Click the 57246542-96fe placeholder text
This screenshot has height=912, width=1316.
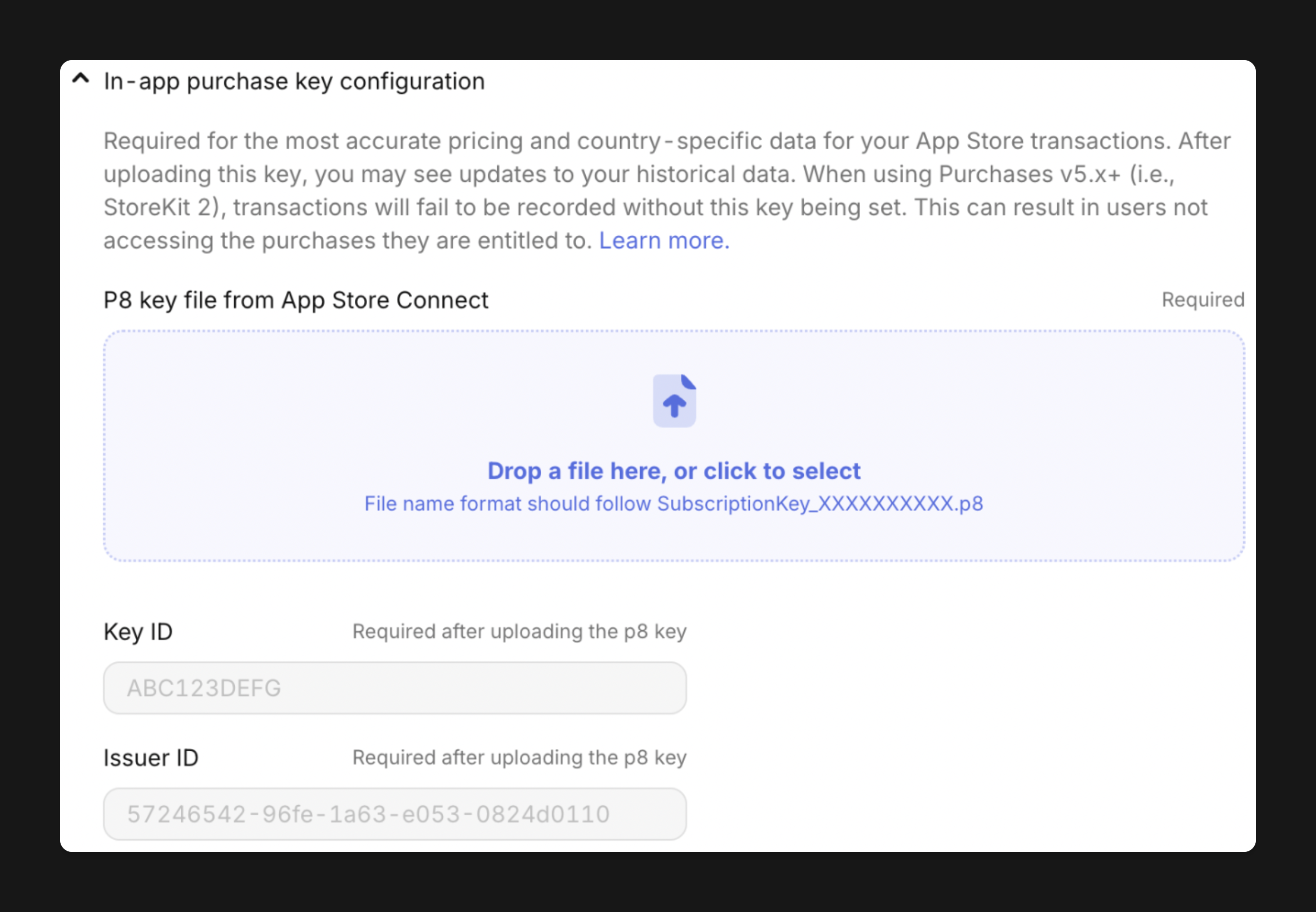click(x=368, y=814)
